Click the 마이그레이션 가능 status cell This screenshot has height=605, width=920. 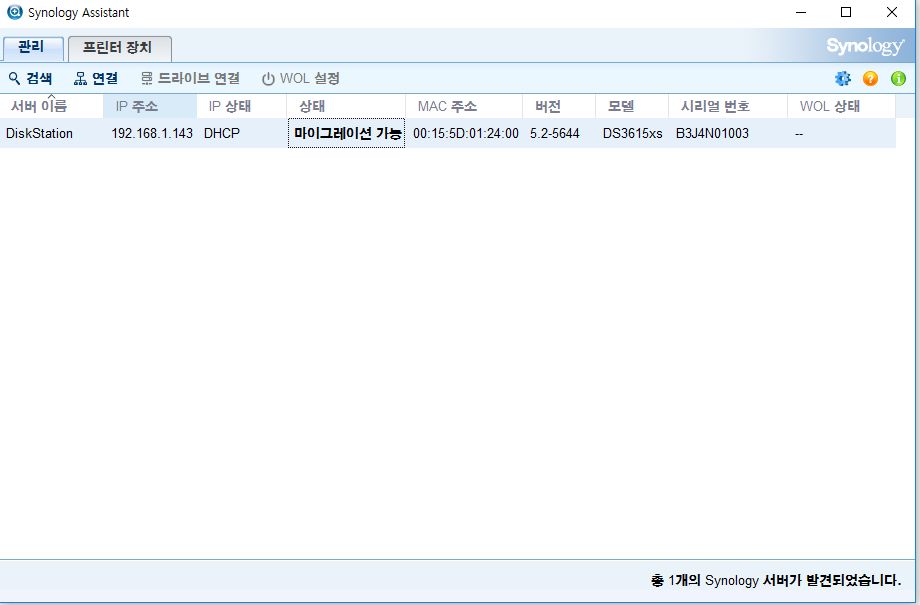pos(346,133)
